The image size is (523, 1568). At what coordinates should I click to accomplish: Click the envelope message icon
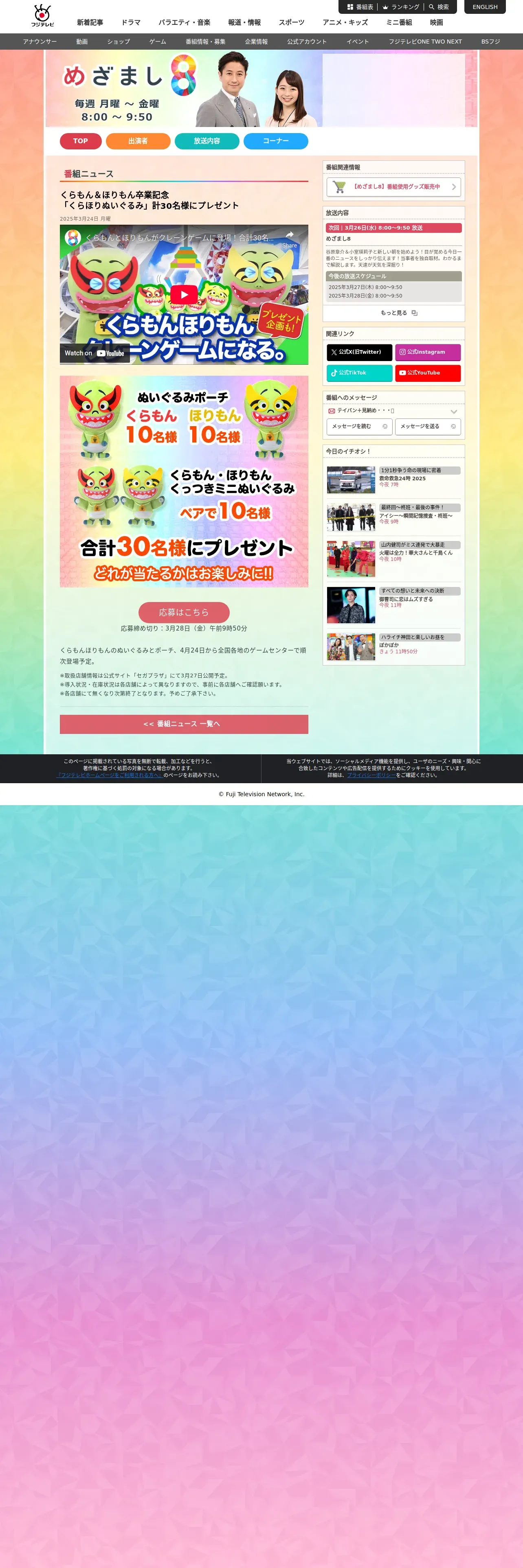[x=331, y=411]
